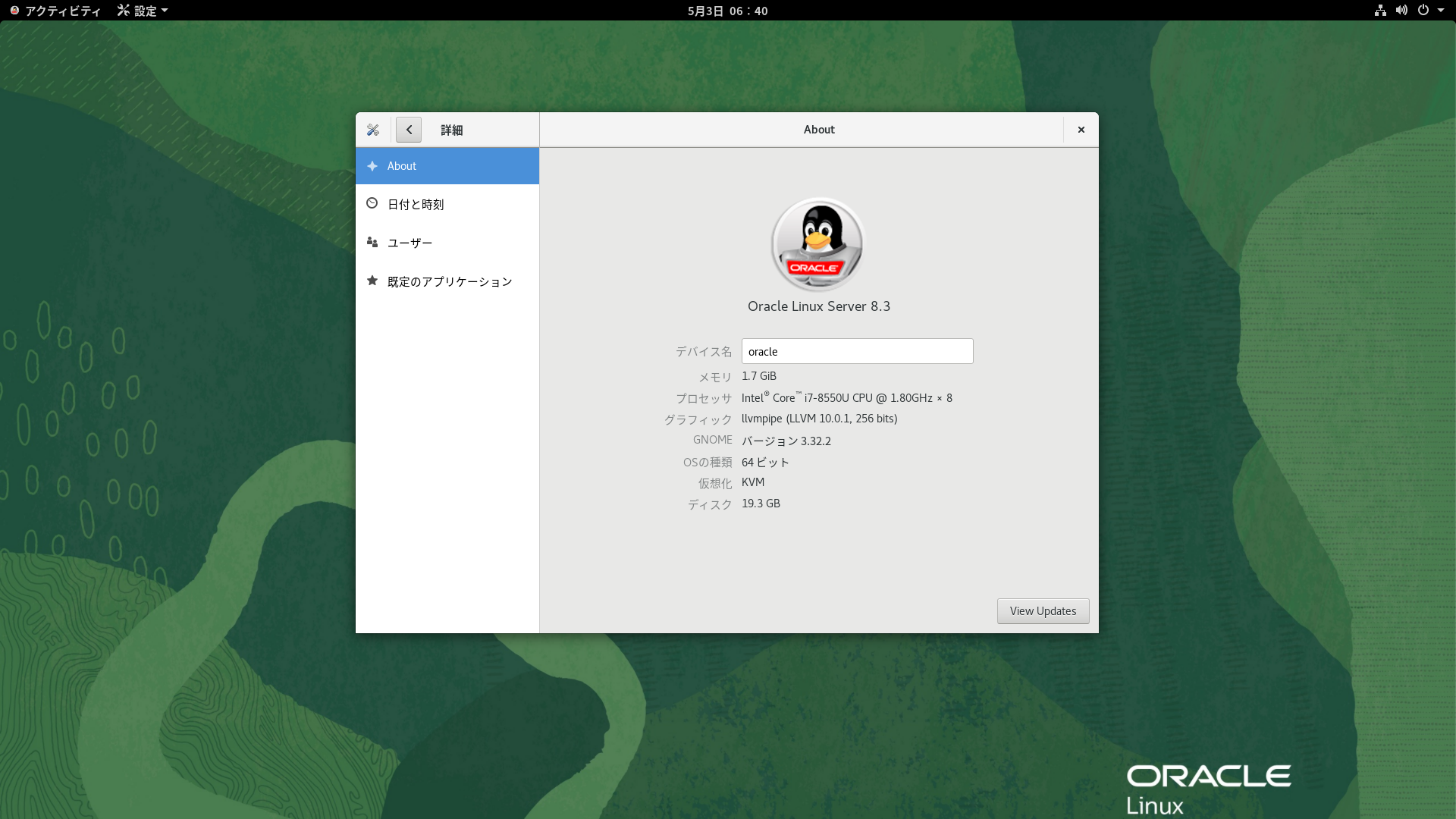Open アクティビティ overview
The width and height of the screenshot is (1456, 819).
tap(55, 11)
